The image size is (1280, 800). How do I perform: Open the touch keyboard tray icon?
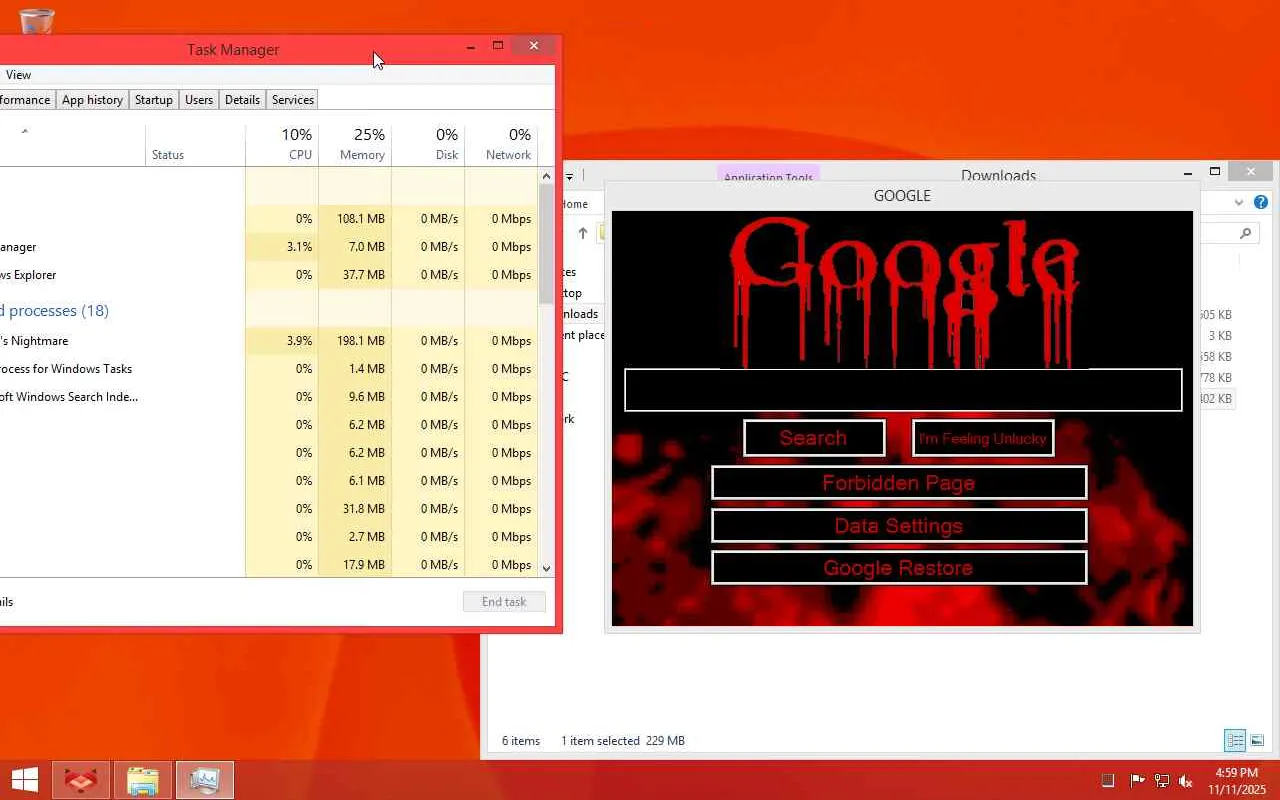tap(1108, 780)
